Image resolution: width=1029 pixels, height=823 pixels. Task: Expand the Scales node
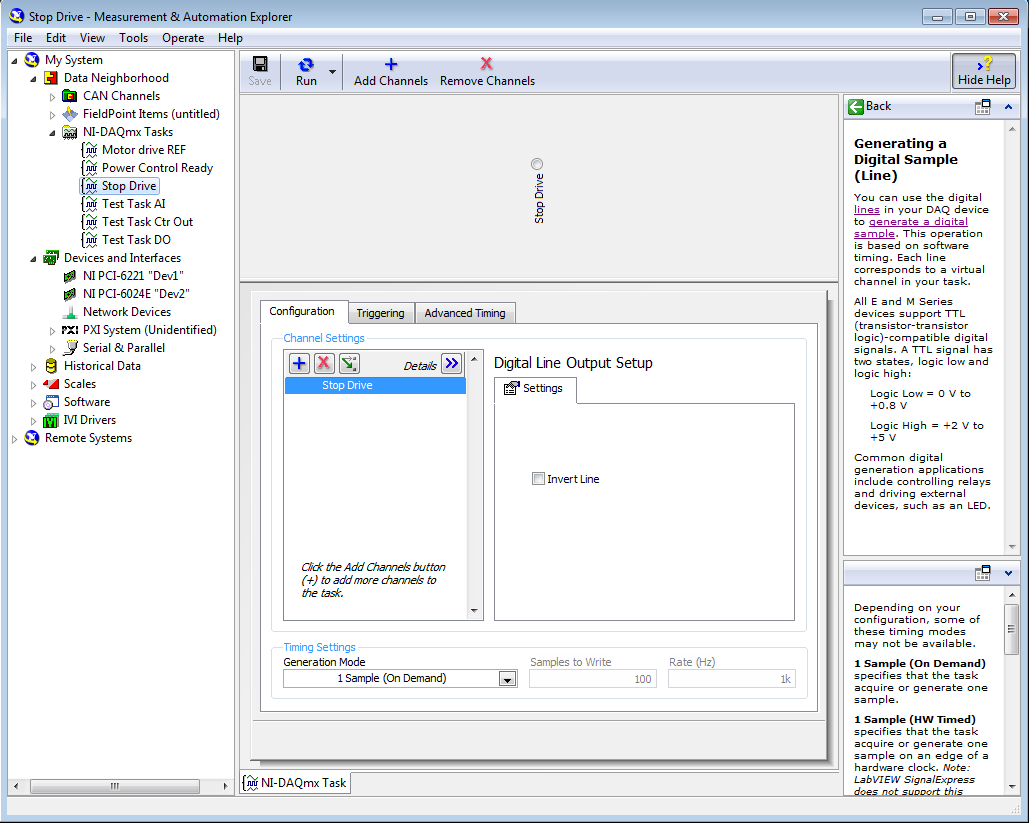(x=33, y=385)
